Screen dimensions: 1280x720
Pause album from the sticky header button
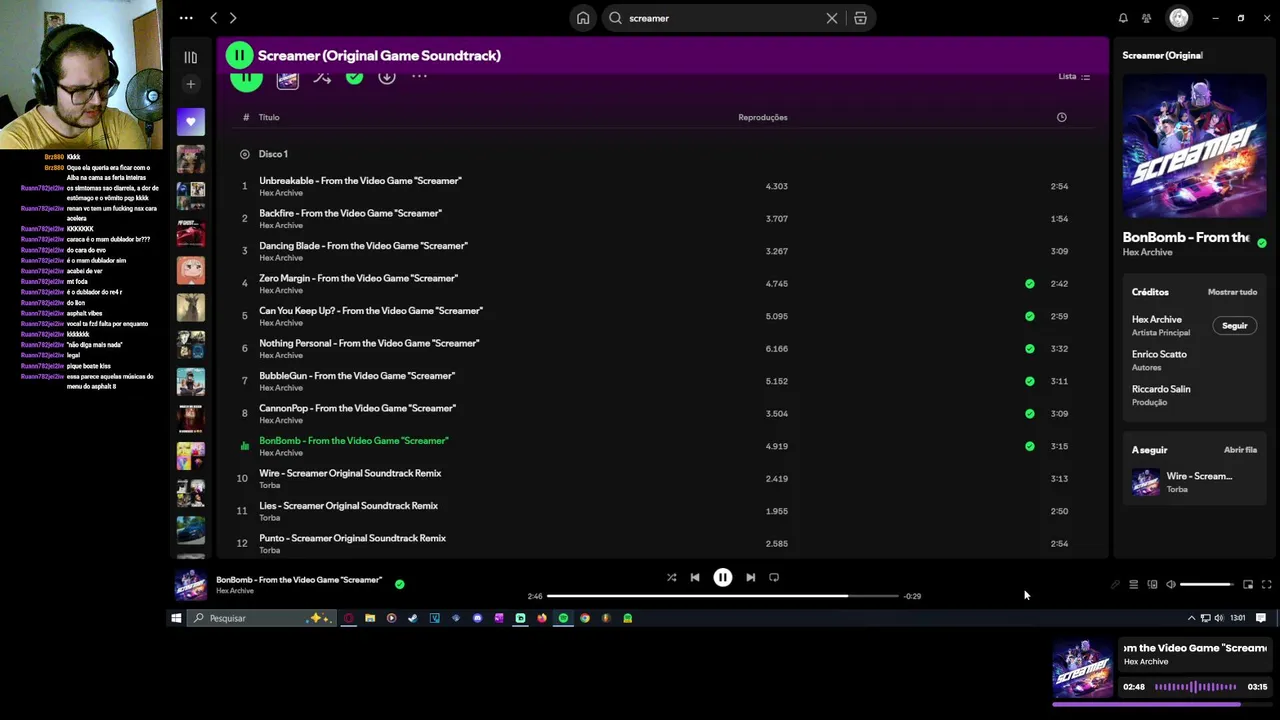tap(239, 55)
